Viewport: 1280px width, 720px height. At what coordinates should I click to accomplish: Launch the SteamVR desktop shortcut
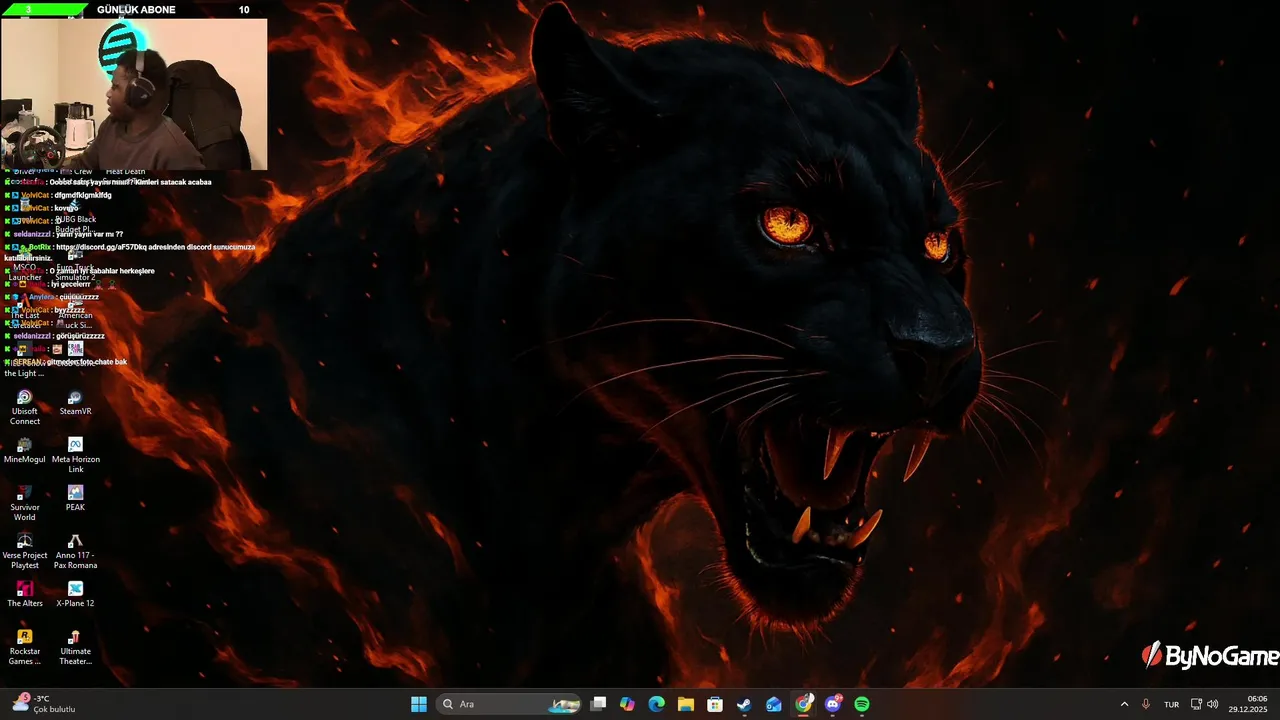(x=75, y=403)
